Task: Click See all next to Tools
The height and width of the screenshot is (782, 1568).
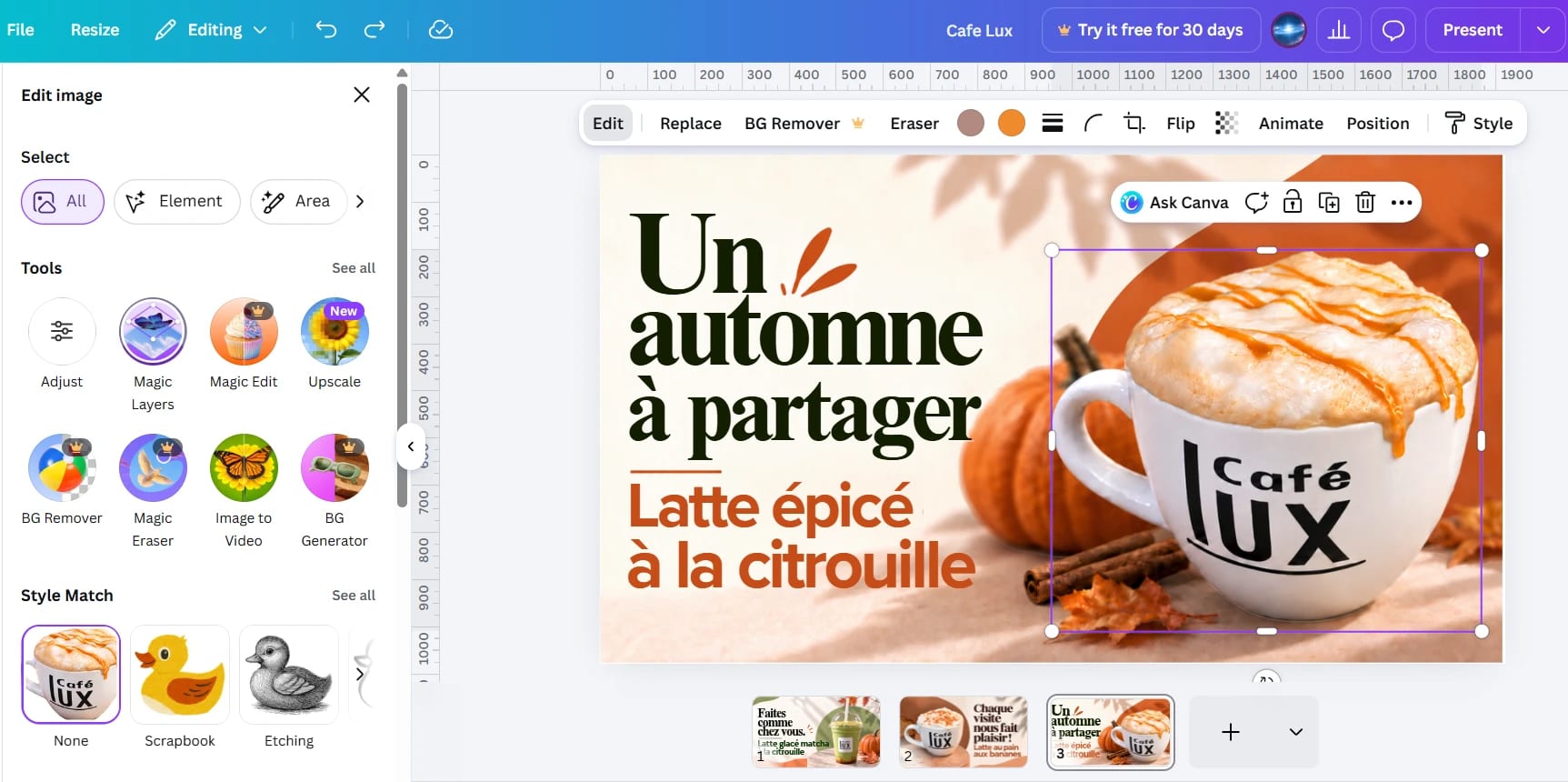Action: coord(354,268)
